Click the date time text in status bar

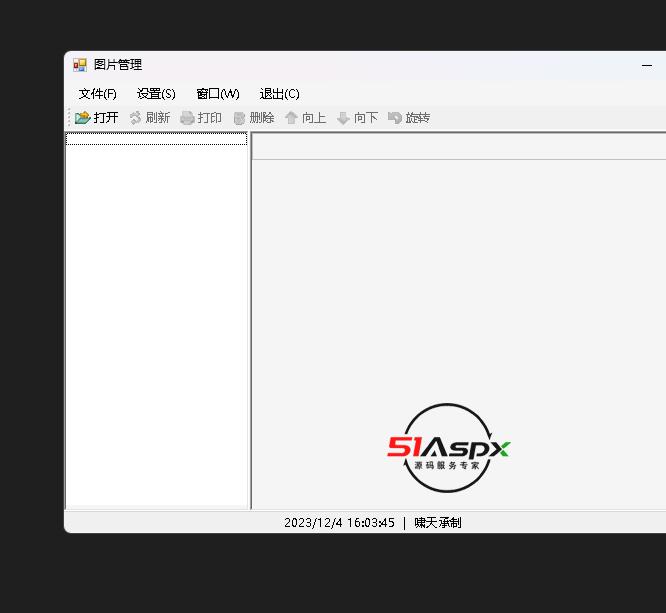[339, 523]
